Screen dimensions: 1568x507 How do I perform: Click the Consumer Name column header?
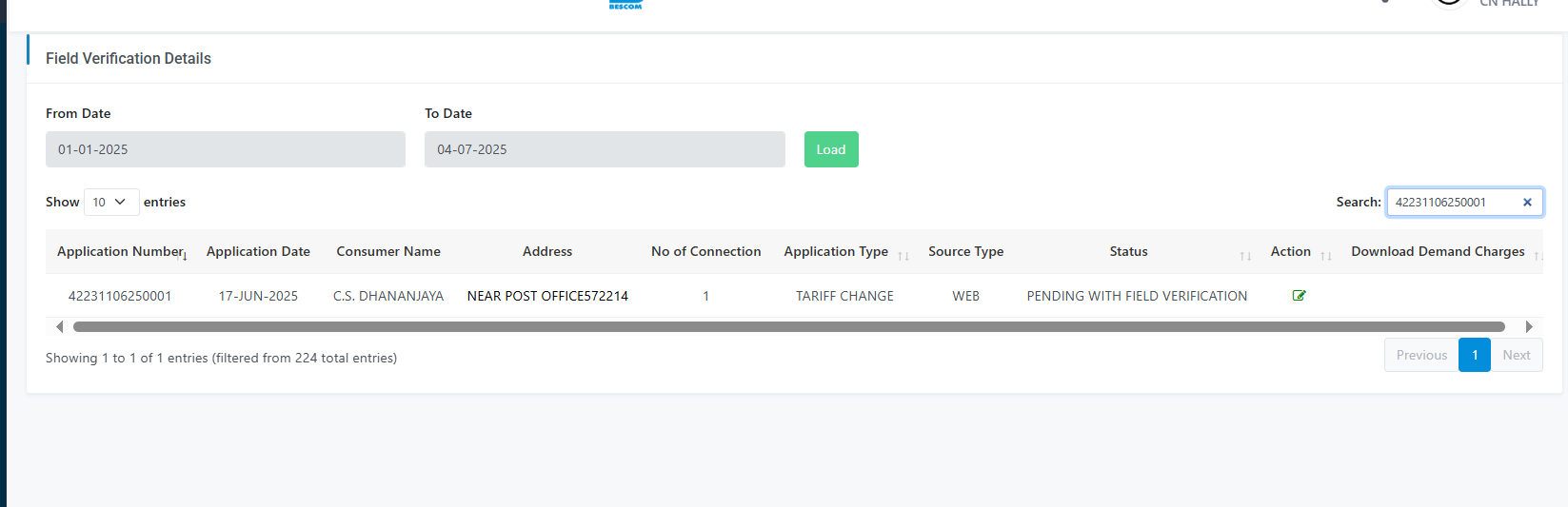coord(388,252)
